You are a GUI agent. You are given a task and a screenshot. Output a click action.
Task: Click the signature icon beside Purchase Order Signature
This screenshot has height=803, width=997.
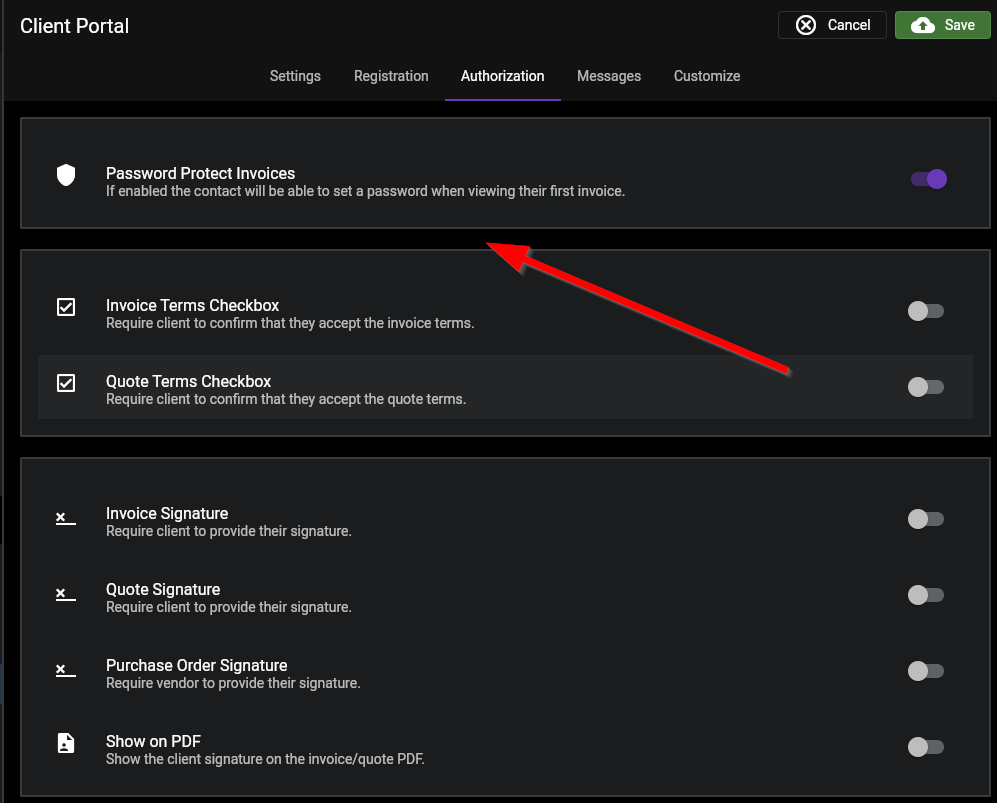pyautogui.click(x=65, y=670)
